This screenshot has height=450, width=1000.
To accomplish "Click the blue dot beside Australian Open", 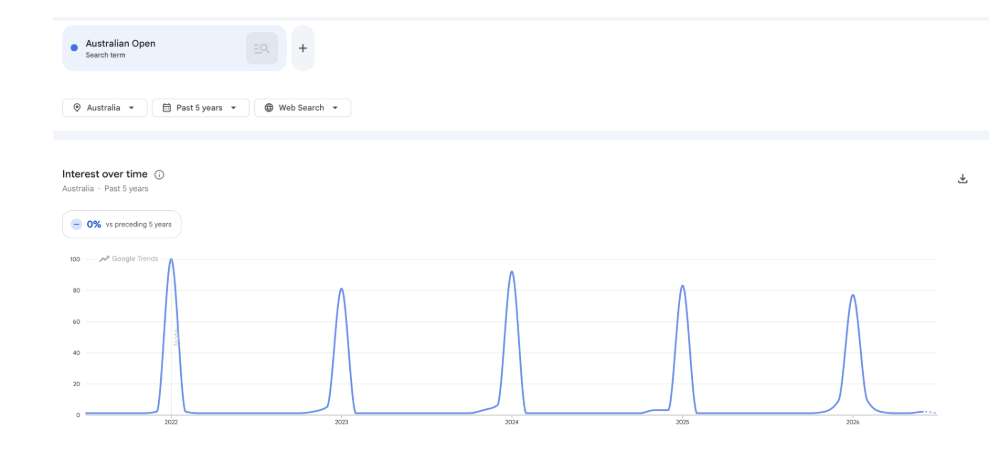I will [x=74, y=48].
